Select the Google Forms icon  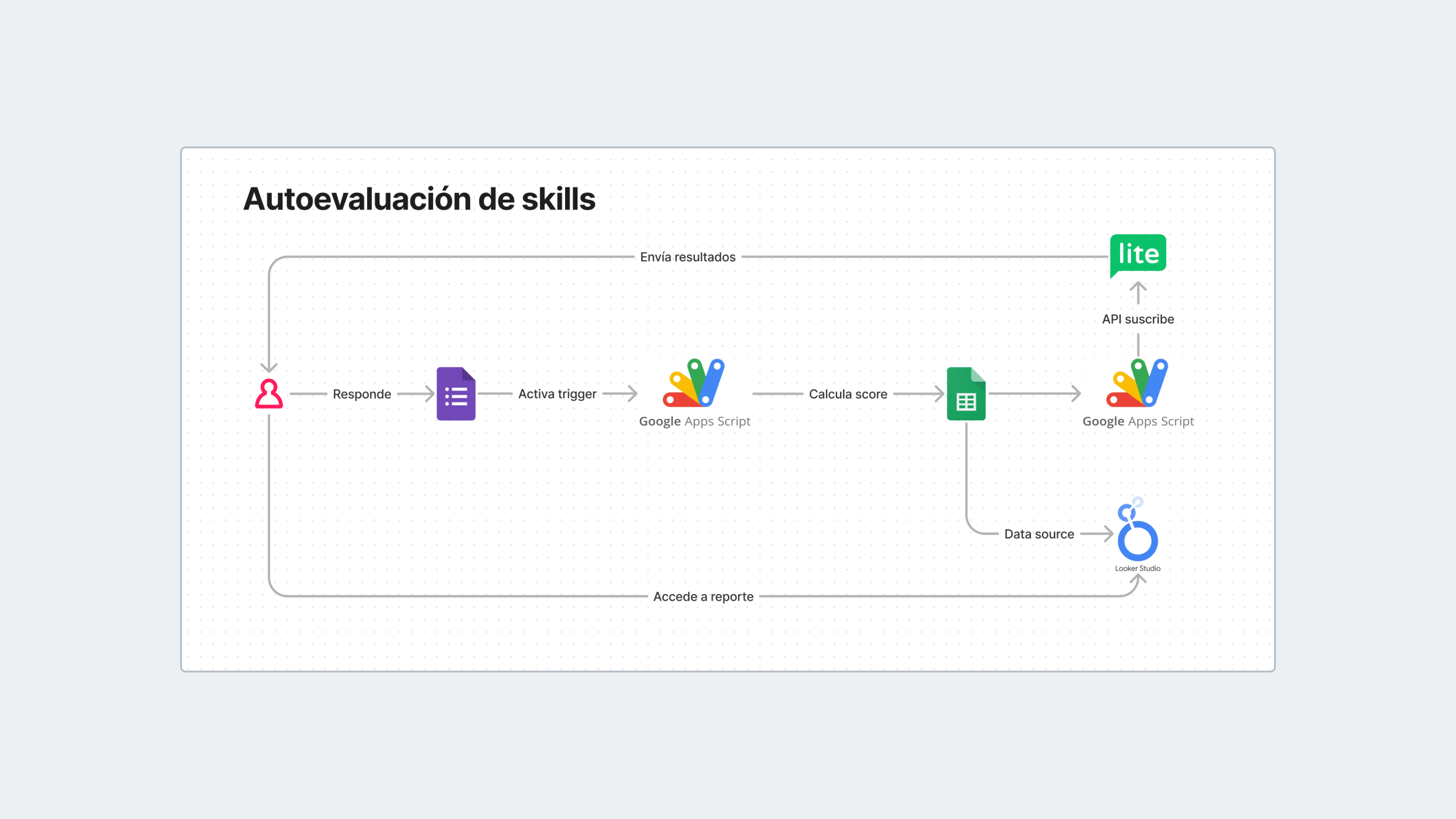(x=455, y=394)
